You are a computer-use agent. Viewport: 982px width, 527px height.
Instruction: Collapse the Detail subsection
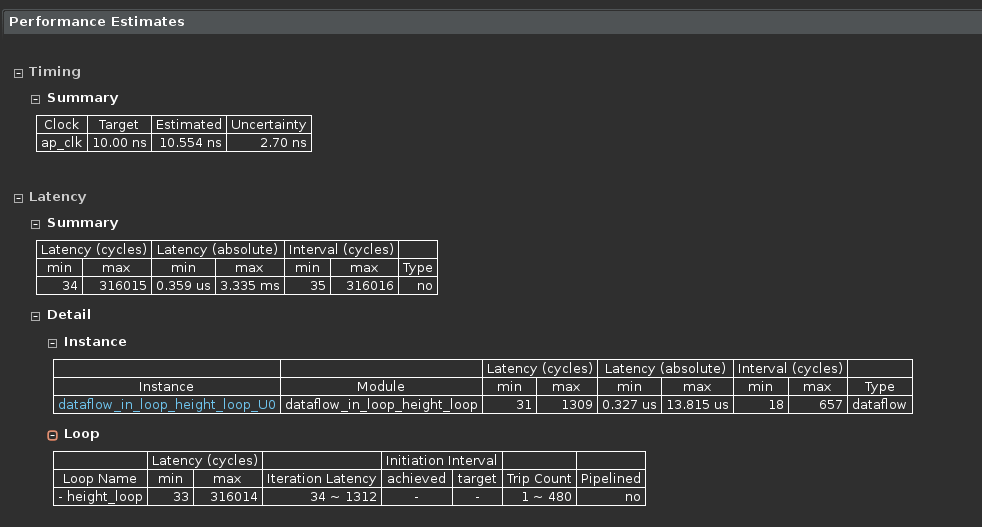click(x=35, y=316)
